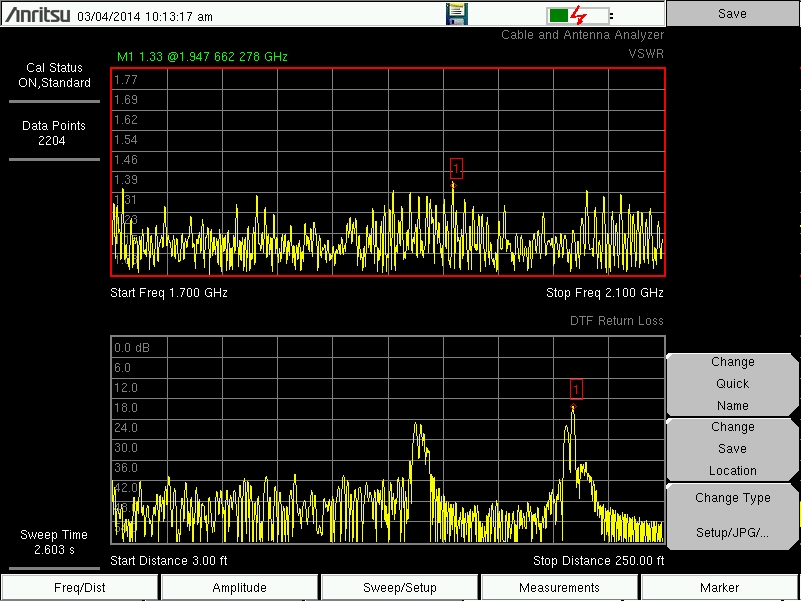801x601 pixels.
Task: Open the Sweep/Setup menu
Action: click(400, 588)
